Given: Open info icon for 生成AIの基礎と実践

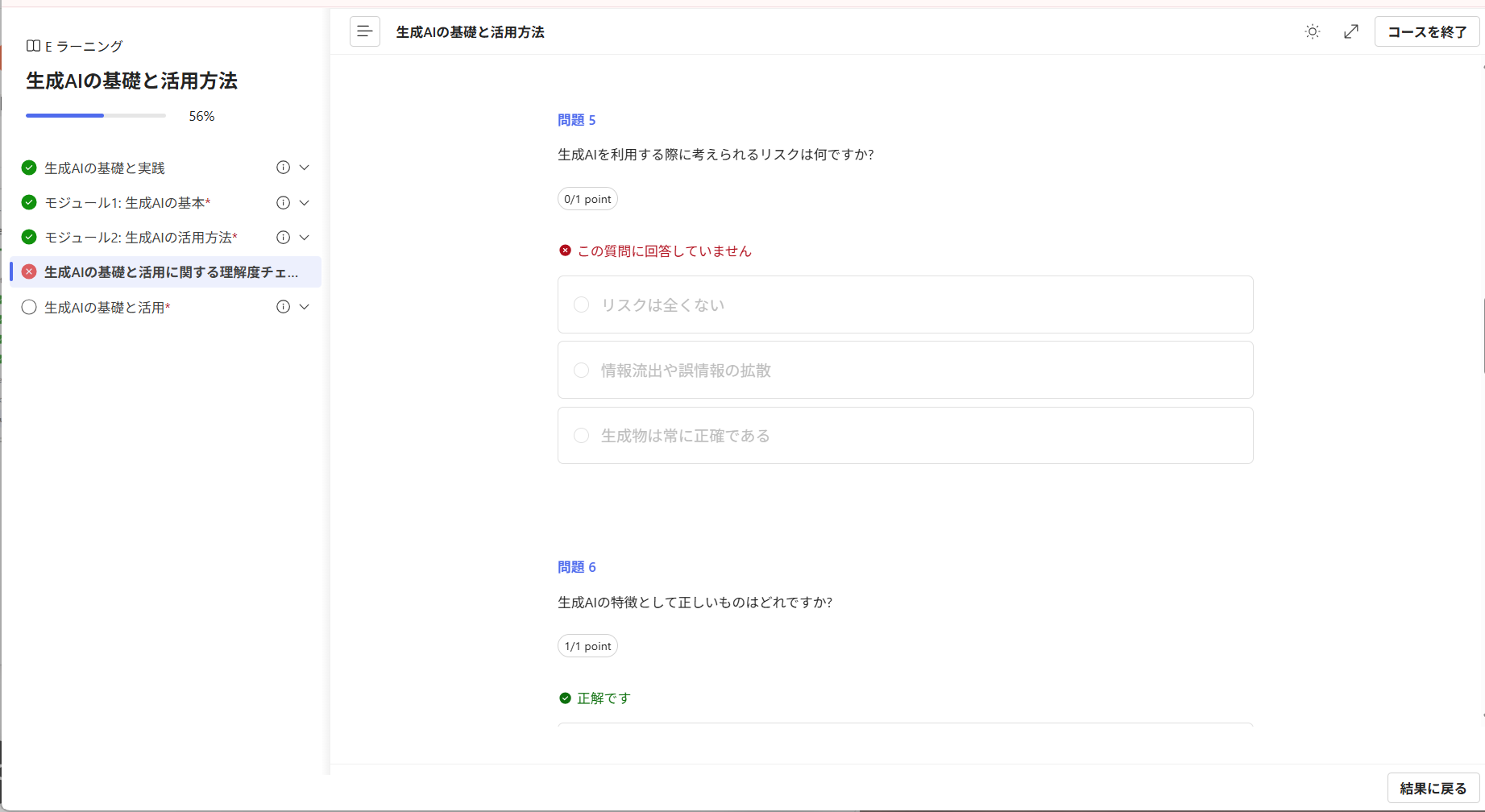Looking at the screenshot, I should [283, 168].
